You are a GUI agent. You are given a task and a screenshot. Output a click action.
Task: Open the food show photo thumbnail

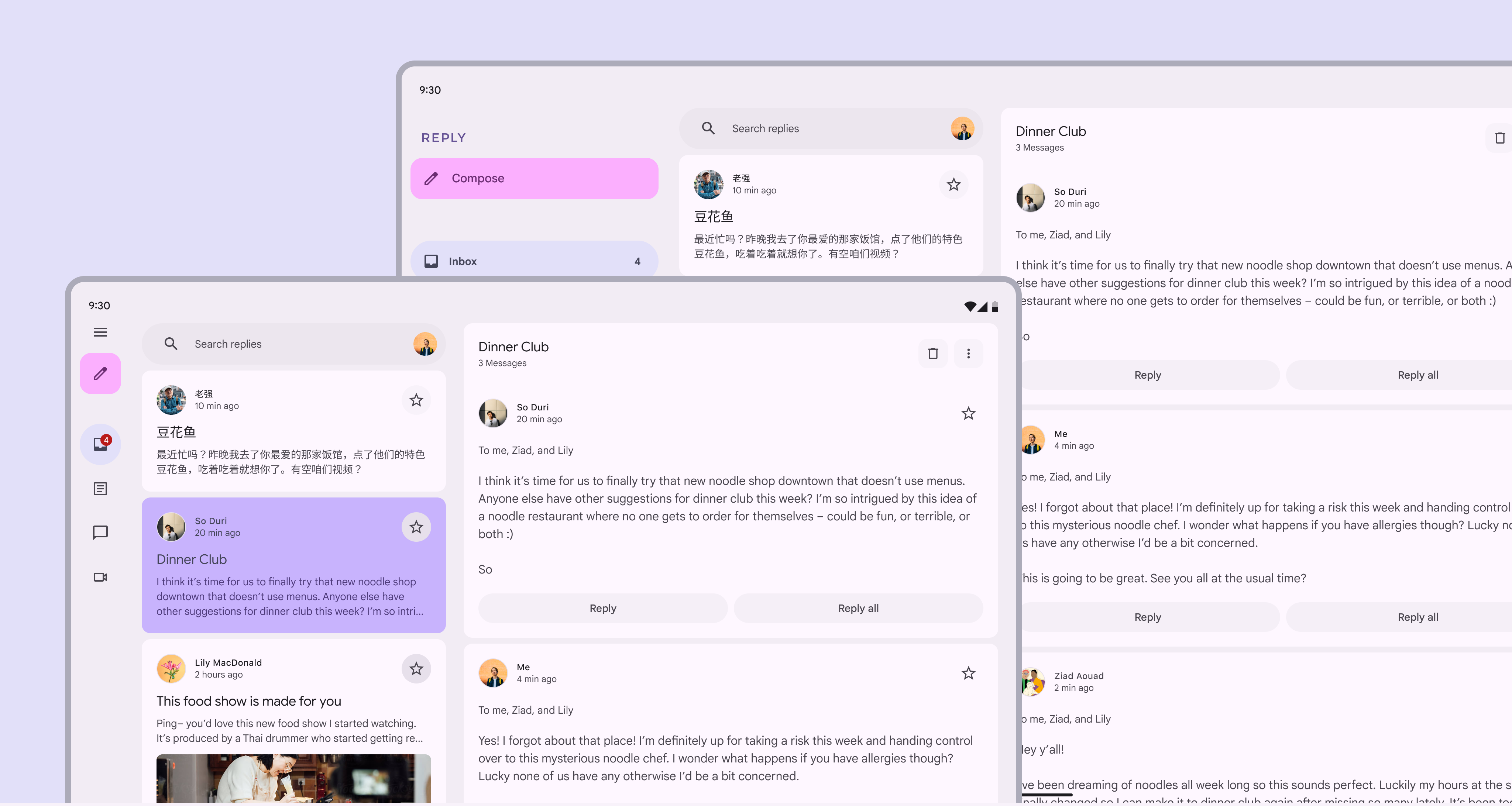pos(293,778)
